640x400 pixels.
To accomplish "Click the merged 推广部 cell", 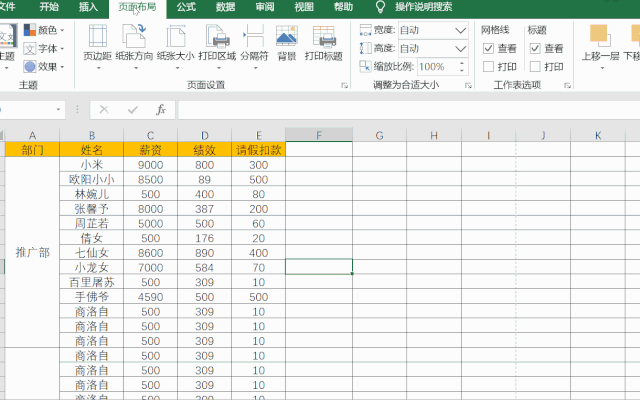I will pos(32,252).
